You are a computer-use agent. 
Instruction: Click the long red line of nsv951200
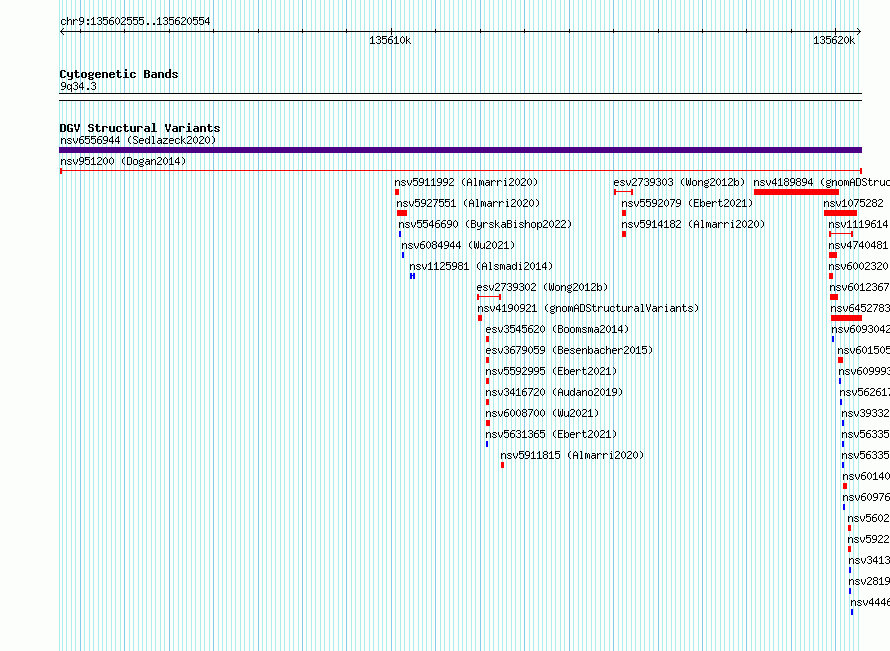pos(460,170)
